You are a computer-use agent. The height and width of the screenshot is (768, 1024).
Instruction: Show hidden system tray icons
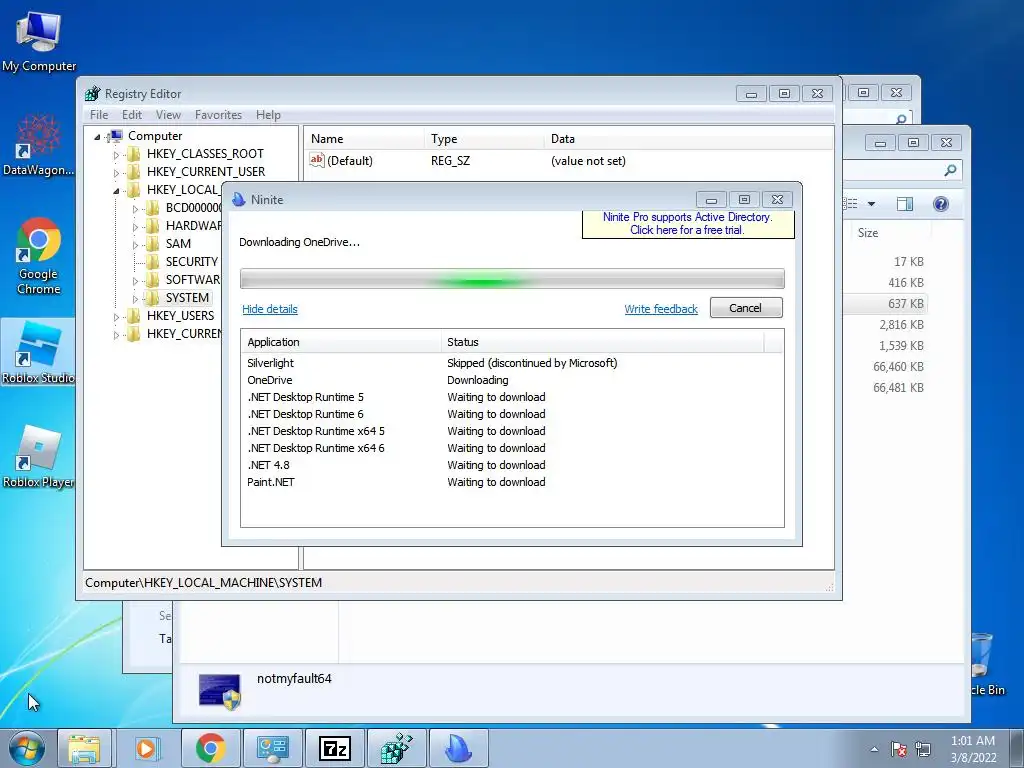(874, 749)
